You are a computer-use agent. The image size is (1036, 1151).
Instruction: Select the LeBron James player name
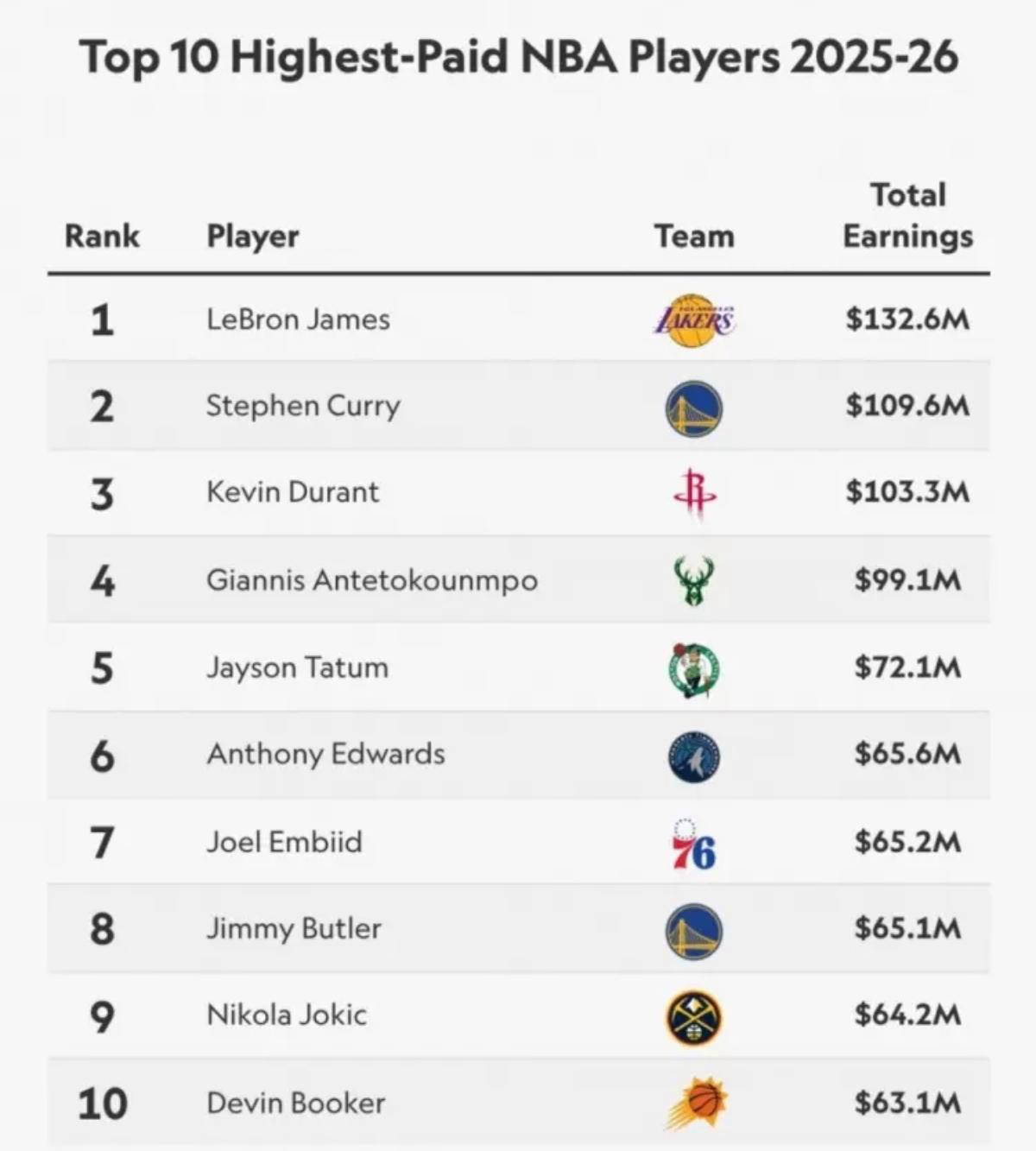(298, 319)
